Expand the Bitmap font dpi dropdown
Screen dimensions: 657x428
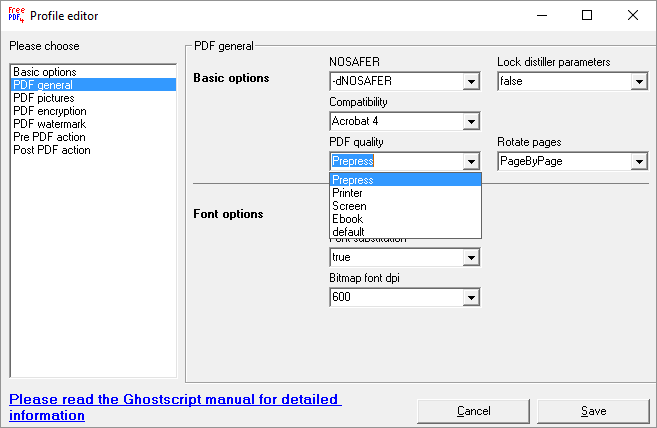tap(471, 297)
